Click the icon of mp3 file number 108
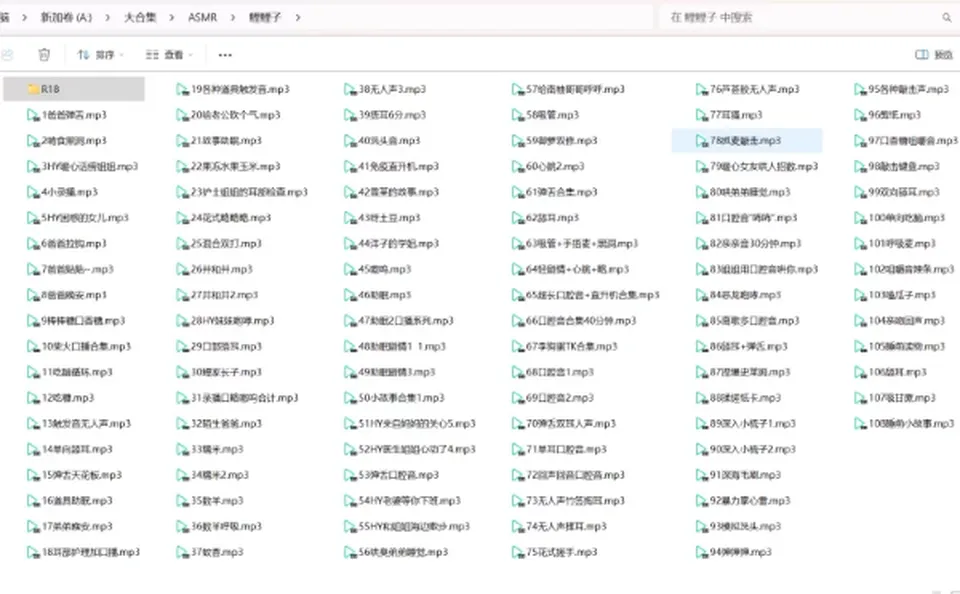960x594 pixels. pos(860,424)
